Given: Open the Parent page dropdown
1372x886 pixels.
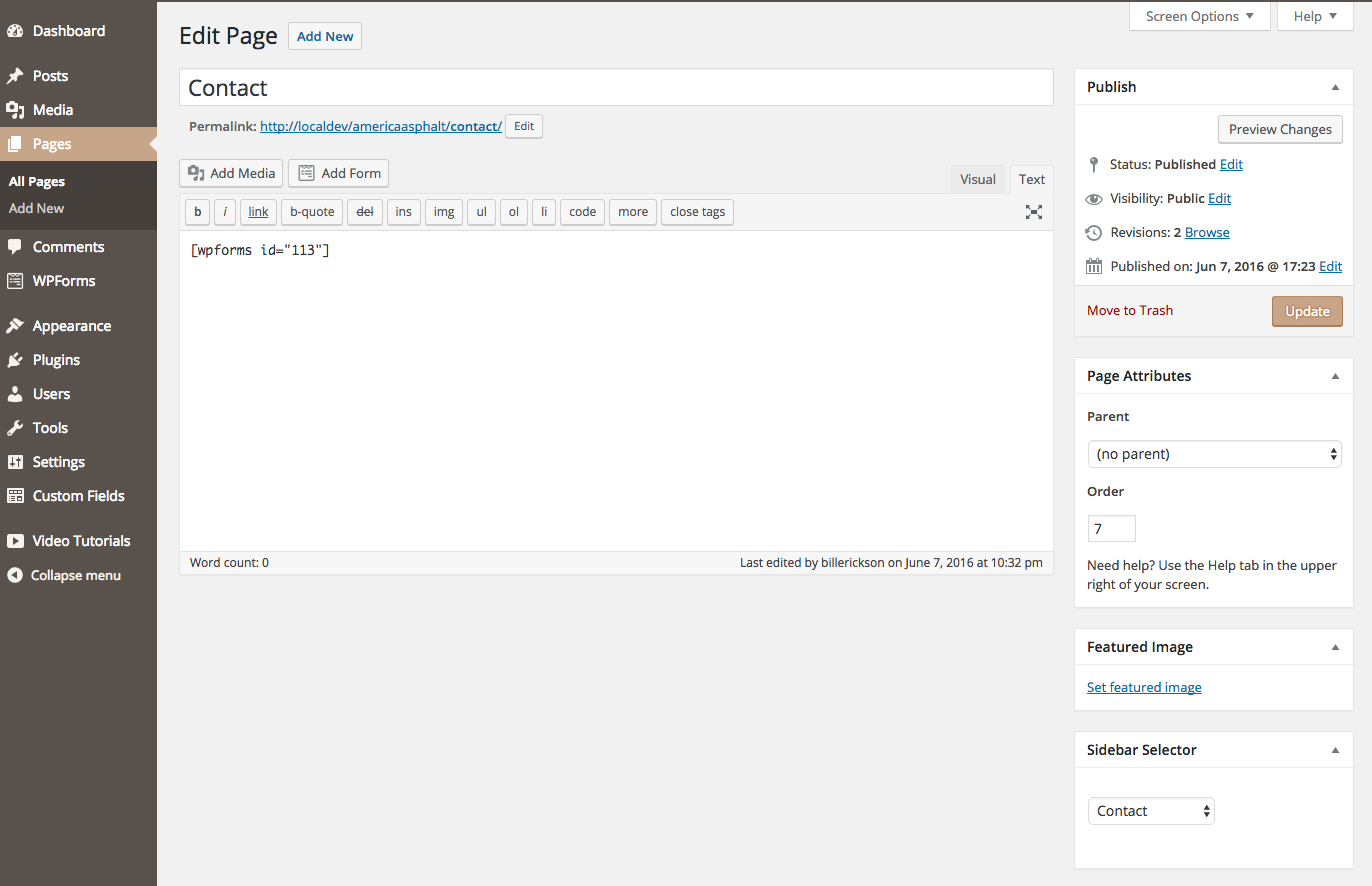Looking at the screenshot, I should coord(1214,454).
